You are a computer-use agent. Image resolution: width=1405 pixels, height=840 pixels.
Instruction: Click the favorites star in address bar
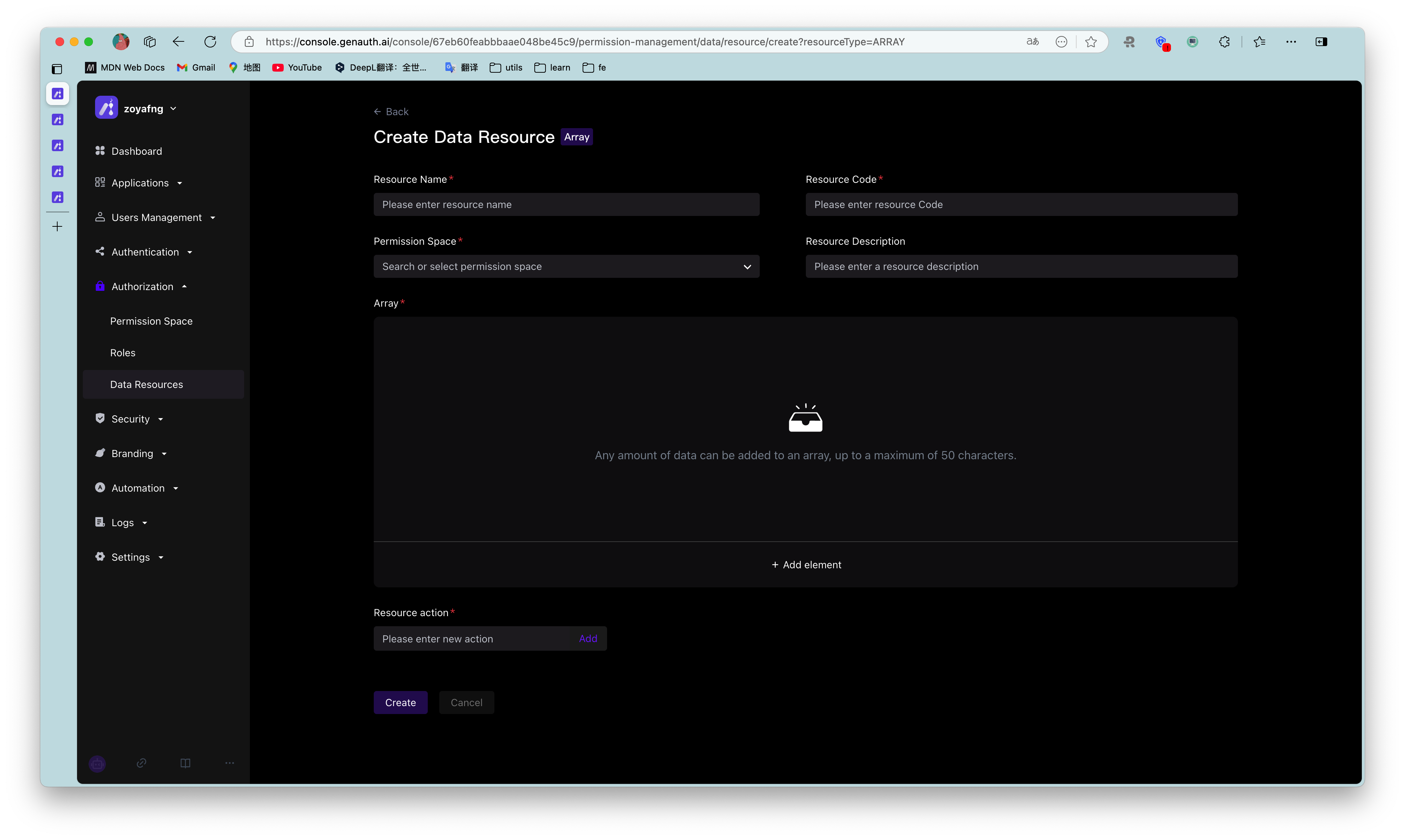(x=1091, y=41)
